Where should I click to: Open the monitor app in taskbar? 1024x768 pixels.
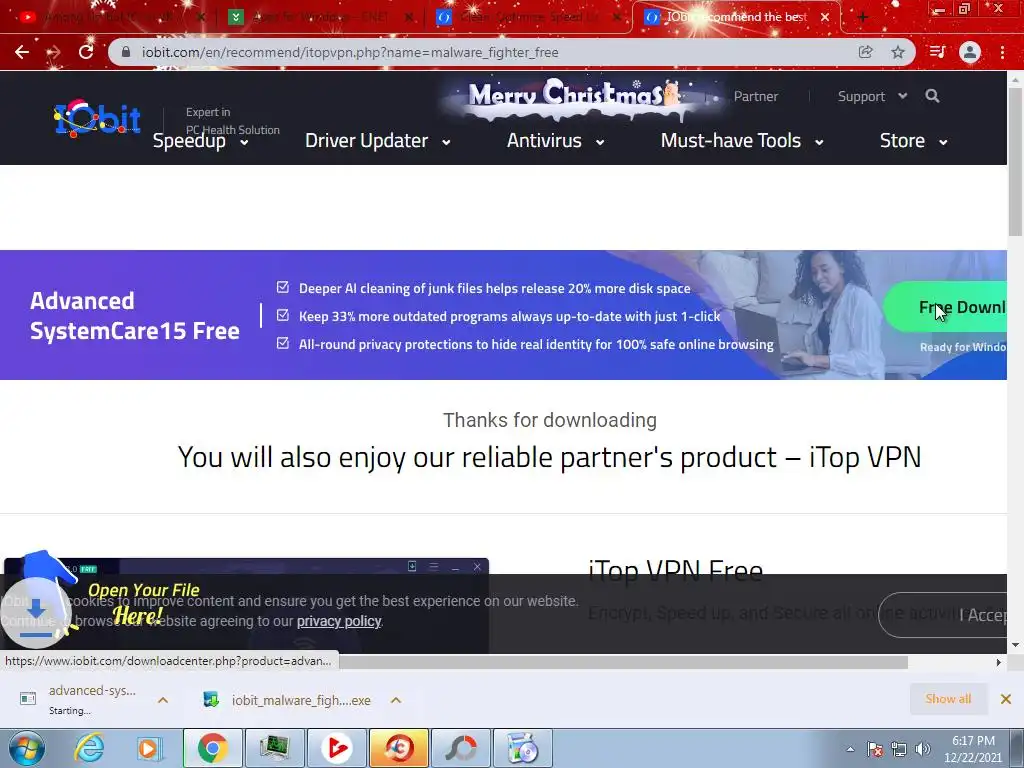[274, 748]
